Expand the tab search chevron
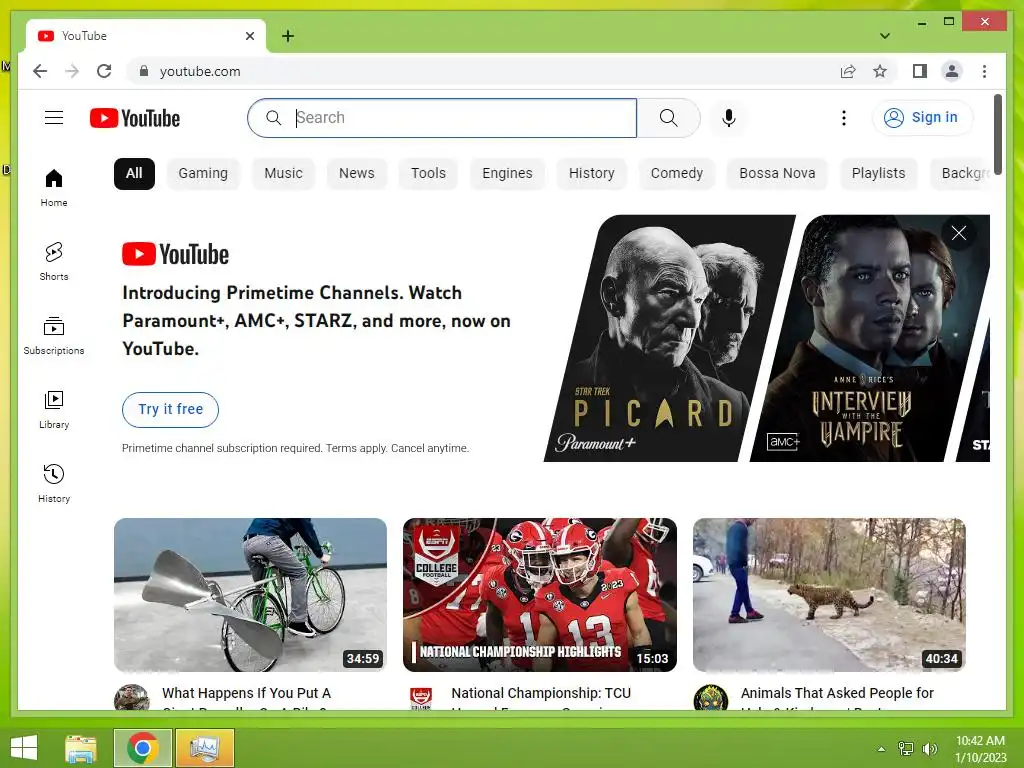Viewport: 1024px width, 768px height. 885,36
